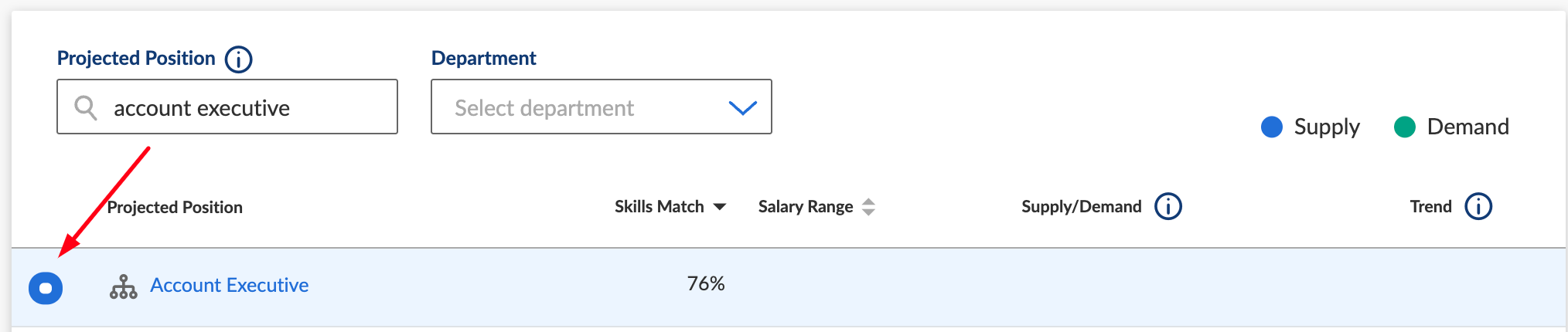Click the green Demand legend dot

(x=1404, y=127)
